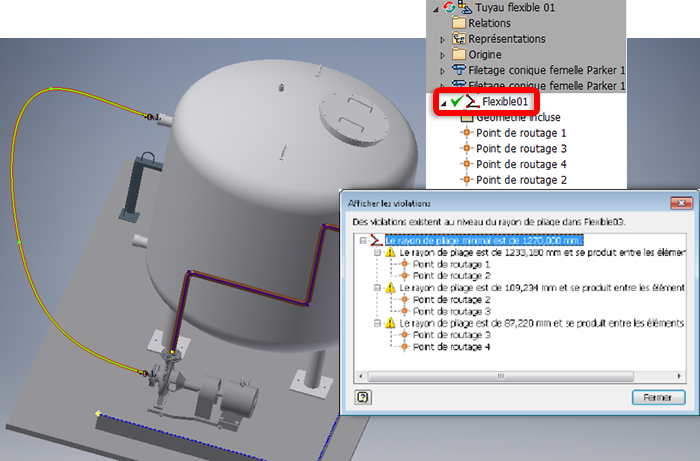Image resolution: width=700 pixels, height=461 pixels.
Task: Select Point de routage 3 under 87,220 mm violation
Action: pyautogui.click(x=451, y=335)
